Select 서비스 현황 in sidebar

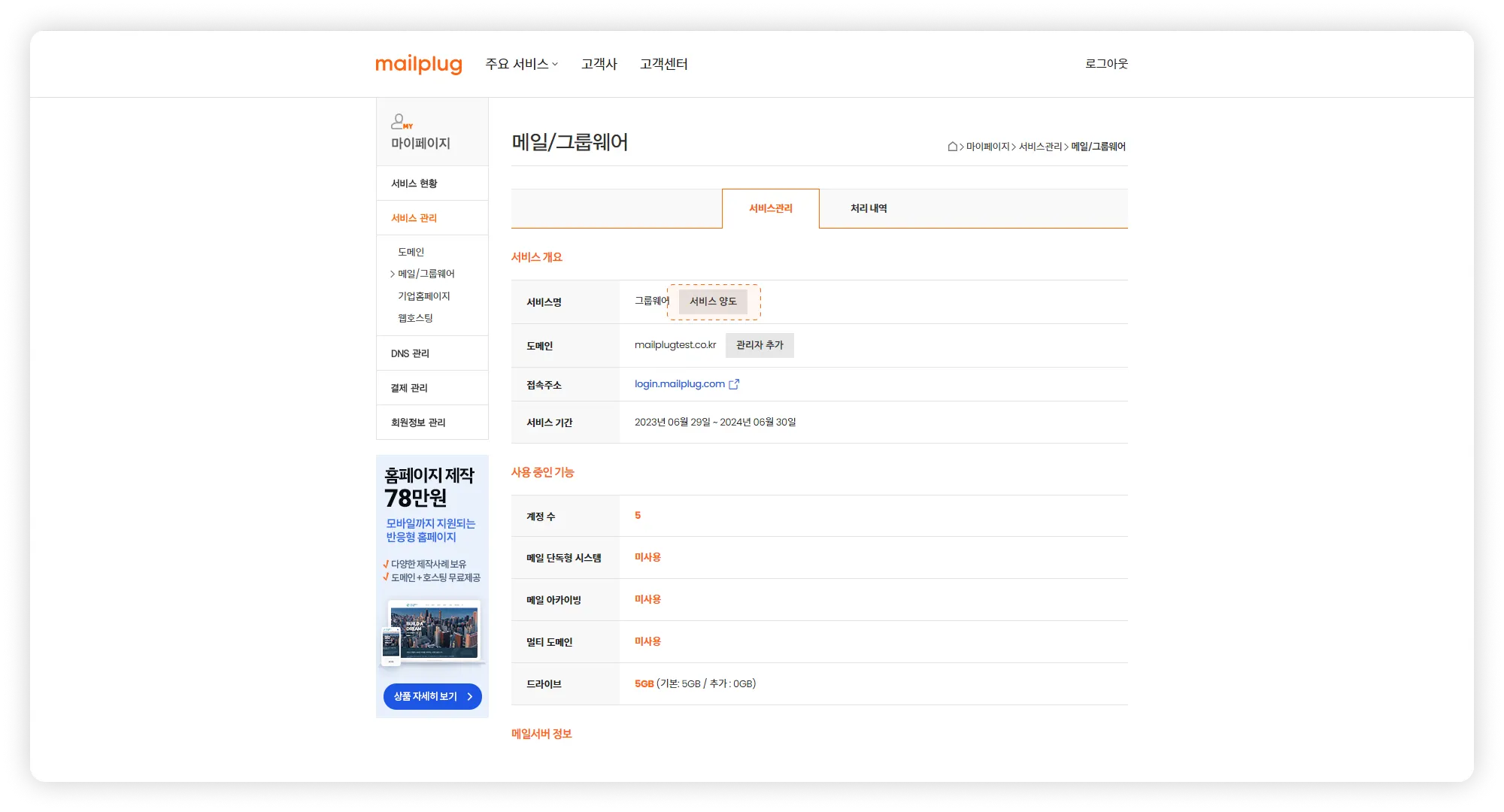click(x=414, y=183)
